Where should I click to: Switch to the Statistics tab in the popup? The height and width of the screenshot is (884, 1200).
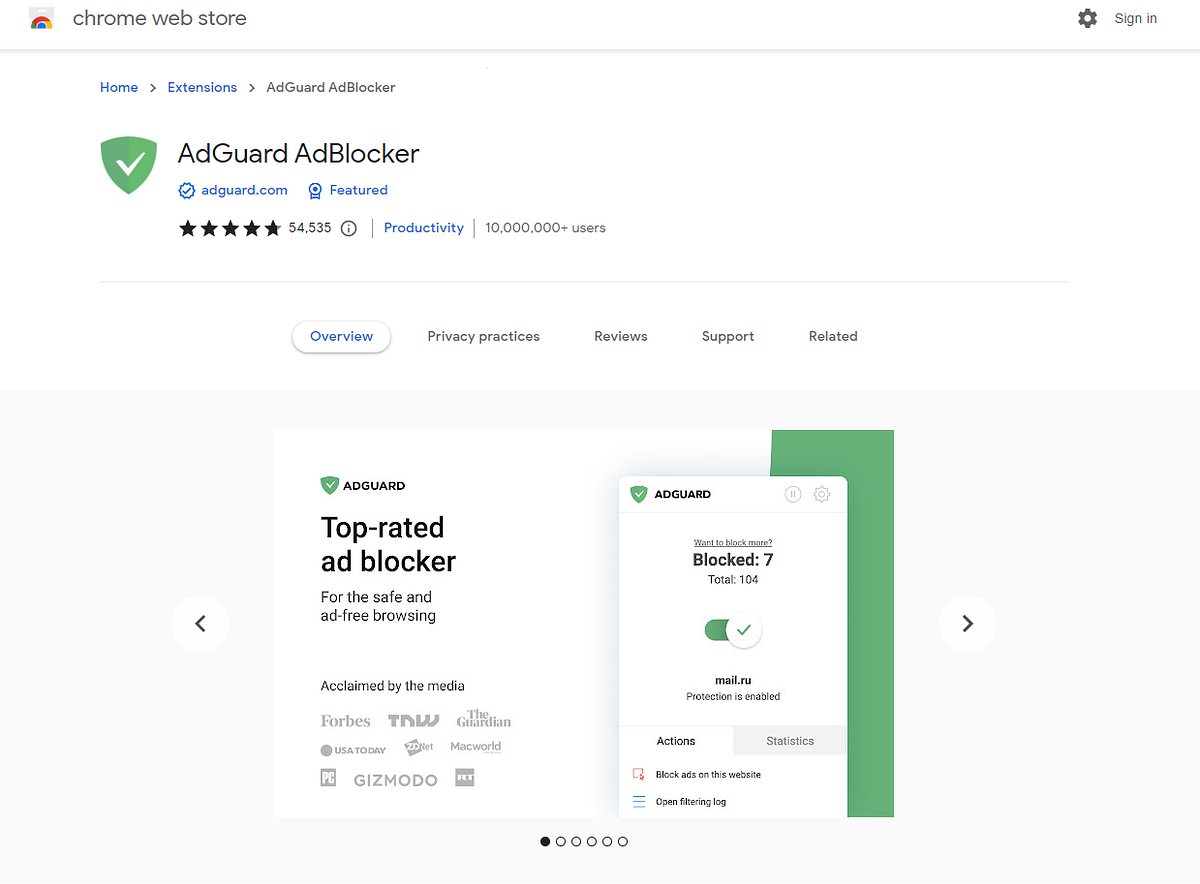[x=789, y=741]
